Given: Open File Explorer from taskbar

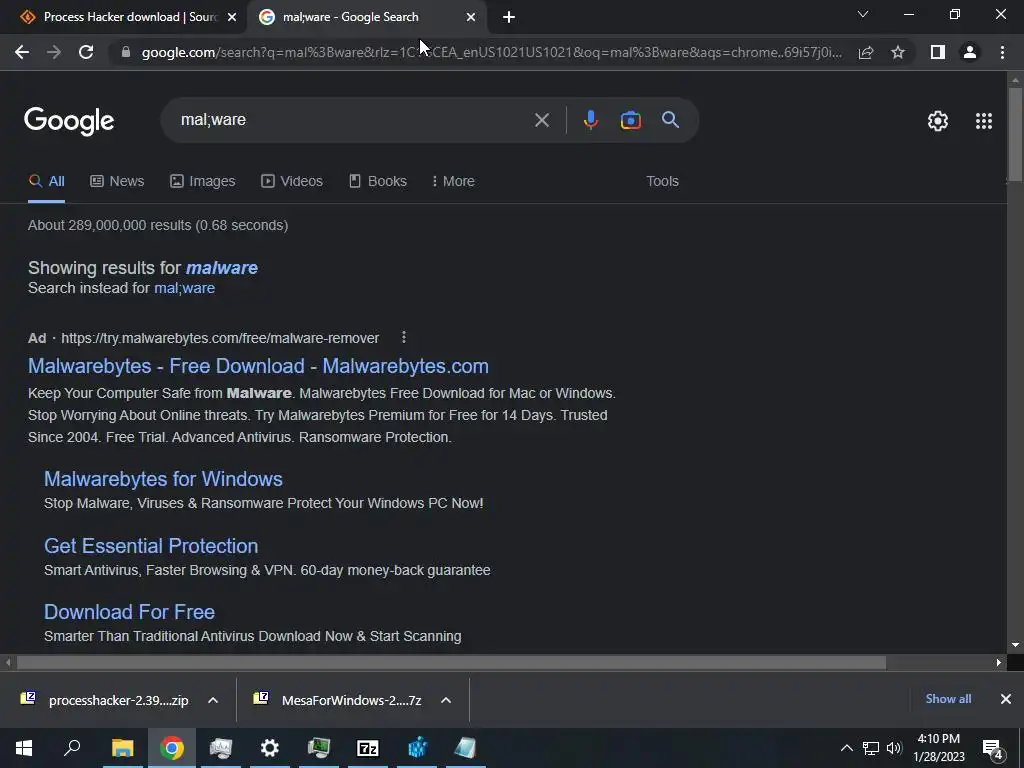Looking at the screenshot, I should point(122,748).
